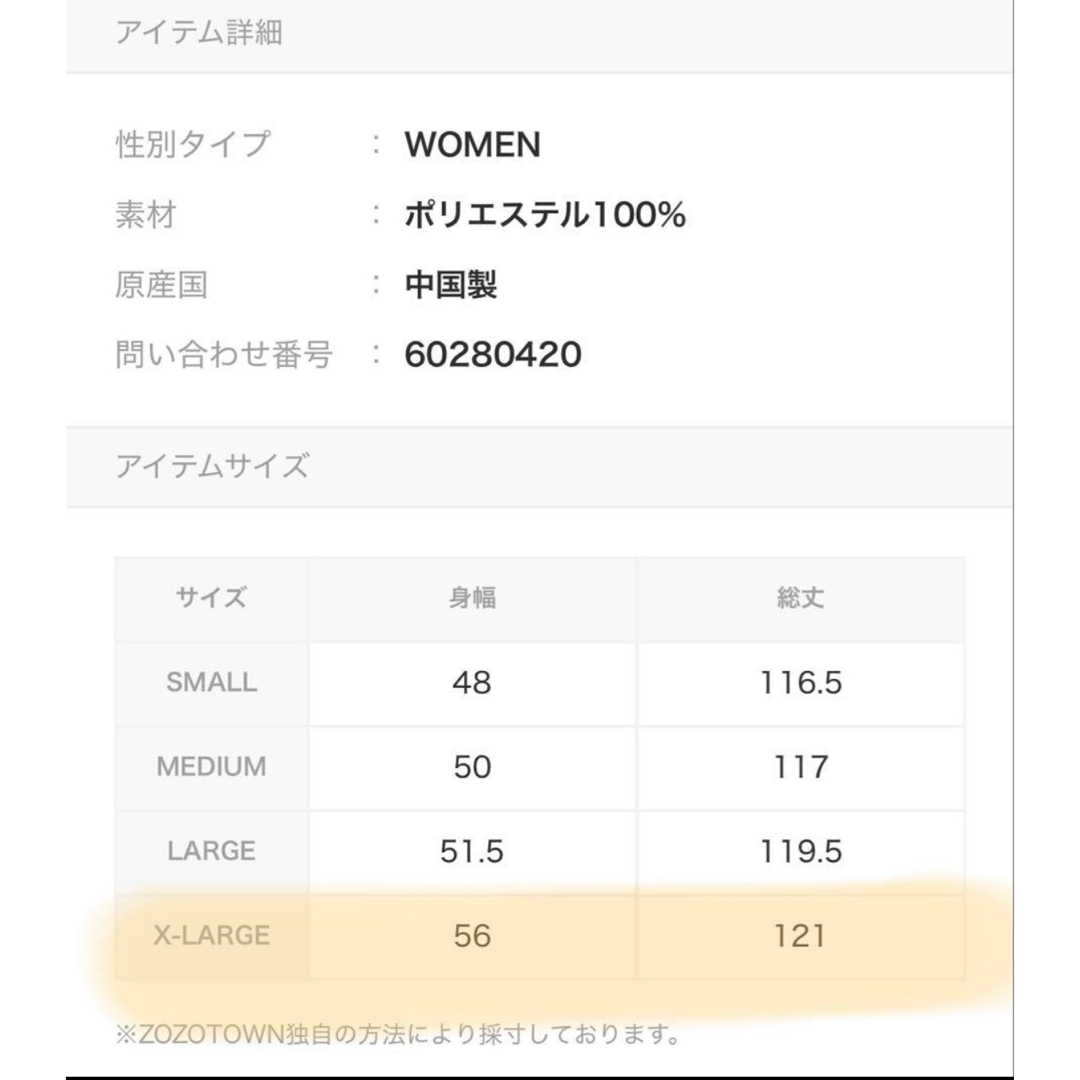Image resolution: width=1080 pixels, height=1080 pixels.
Task: Click the 問い合わせ番号 label
Action: (224, 355)
